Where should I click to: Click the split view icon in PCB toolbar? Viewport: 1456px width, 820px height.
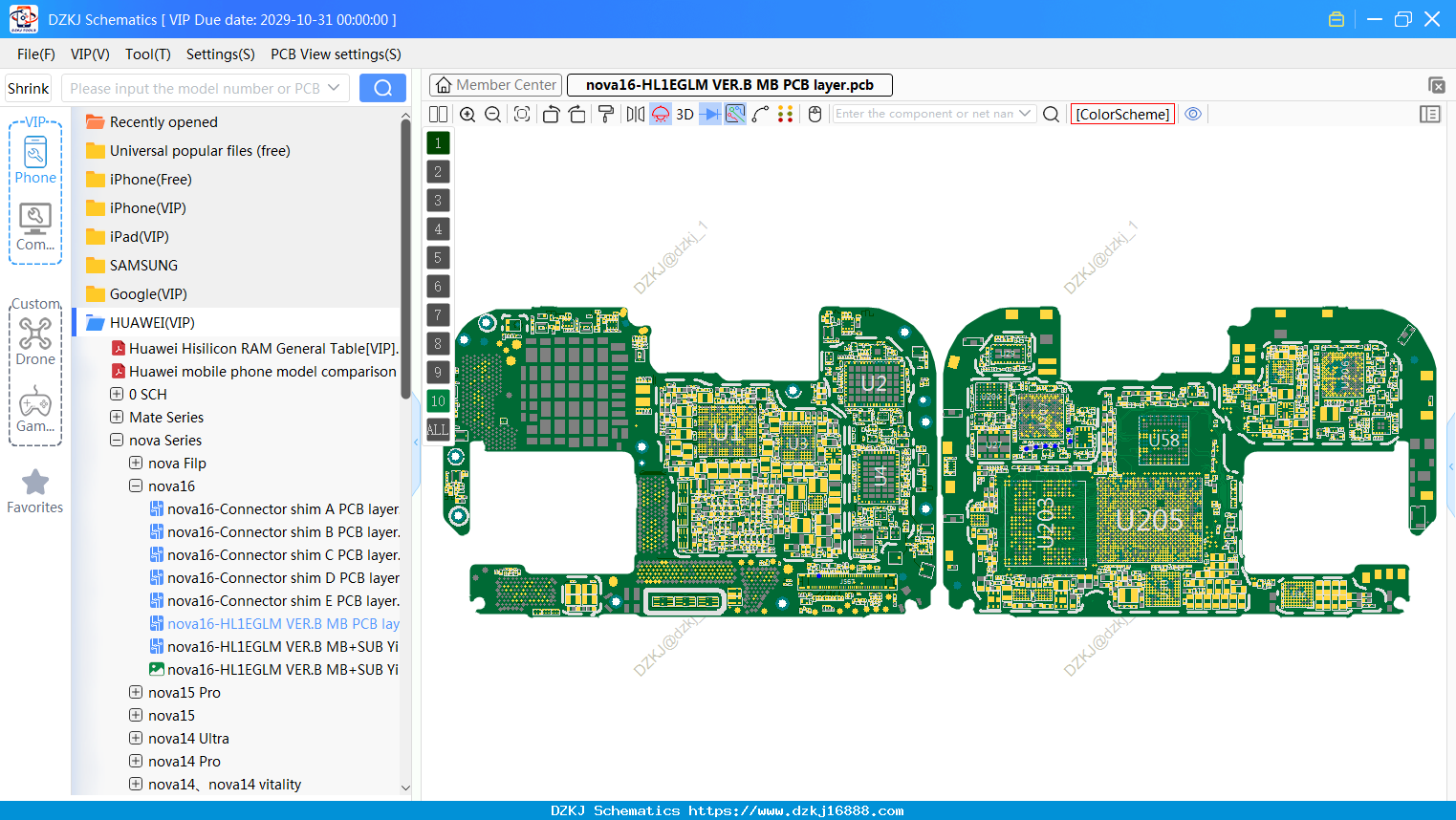pos(438,114)
